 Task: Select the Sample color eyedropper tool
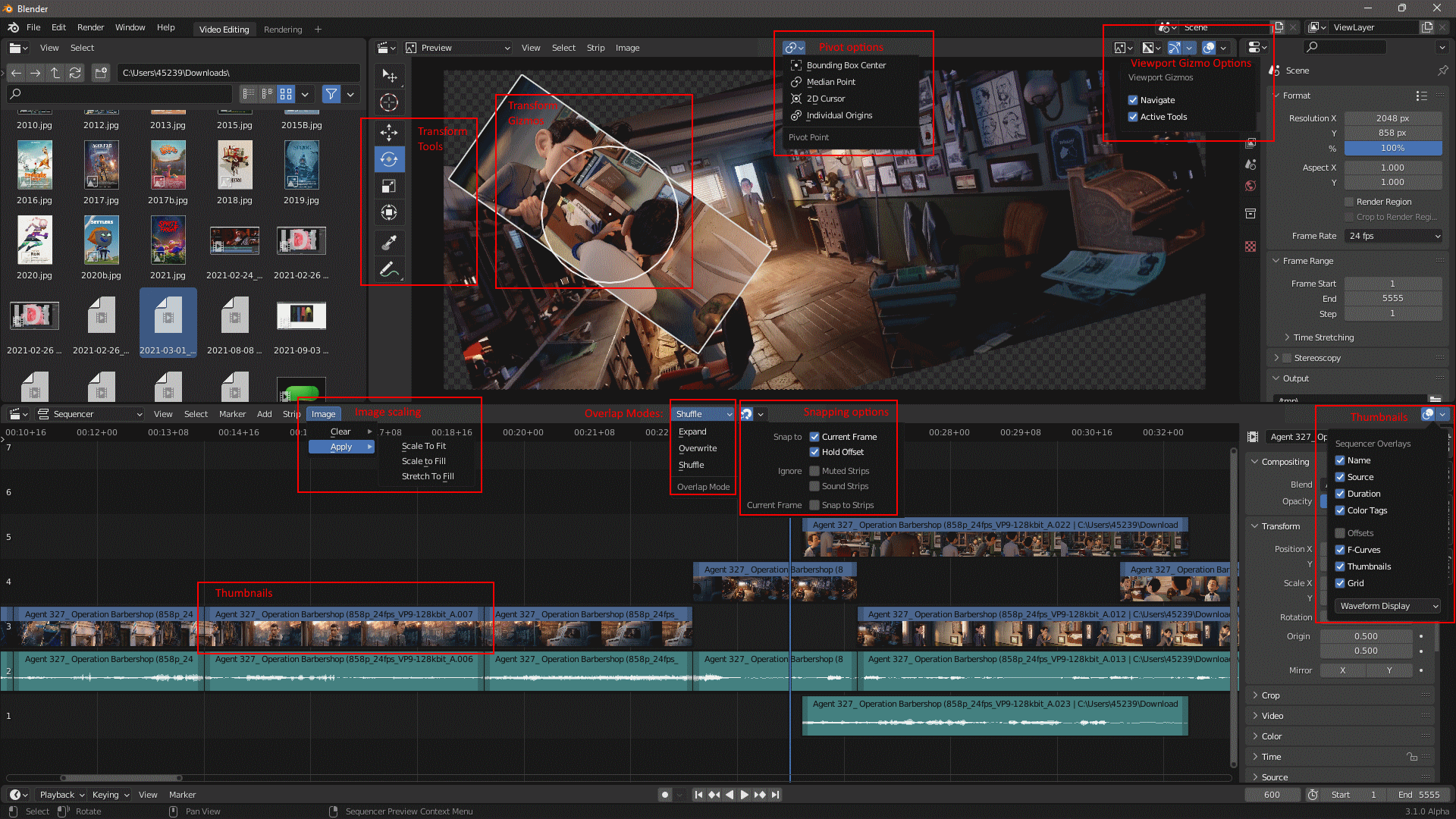(x=389, y=243)
